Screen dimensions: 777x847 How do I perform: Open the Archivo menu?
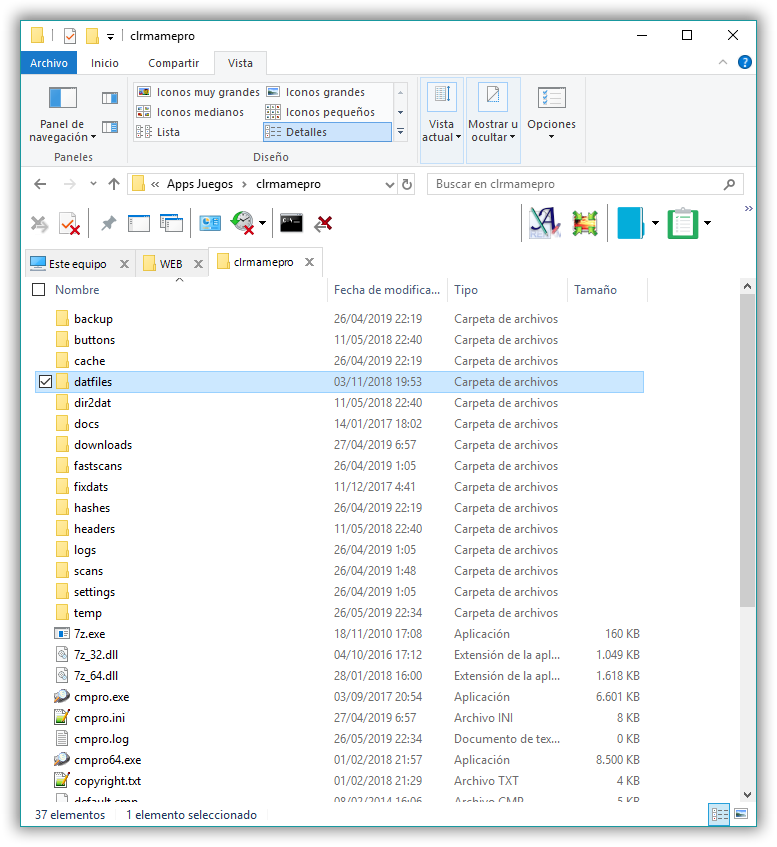(x=49, y=63)
